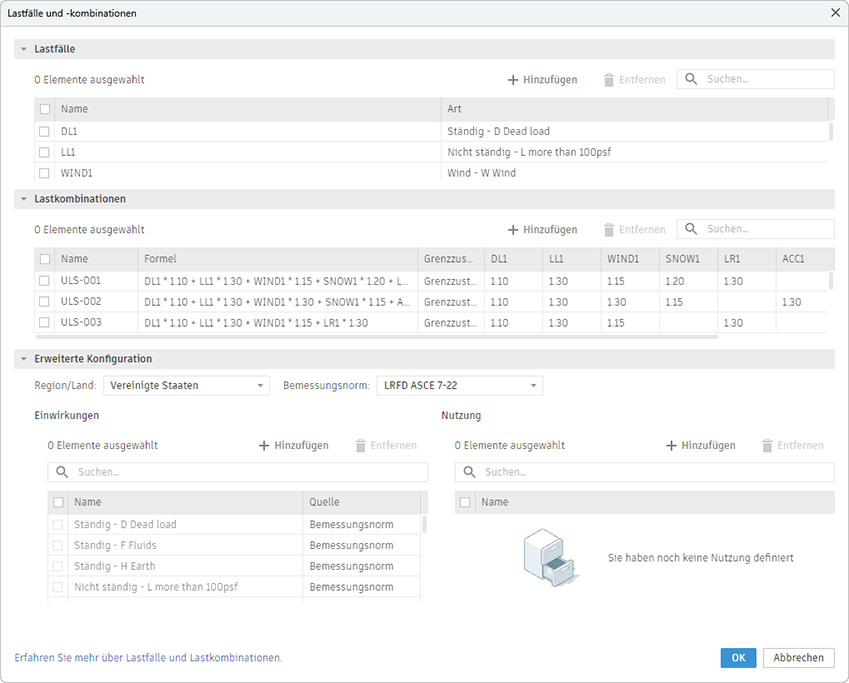The height and width of the screenshot is (683, 849).
Task: Click the plus icon to add a Nutzung
Action: [x=671, y=446]
